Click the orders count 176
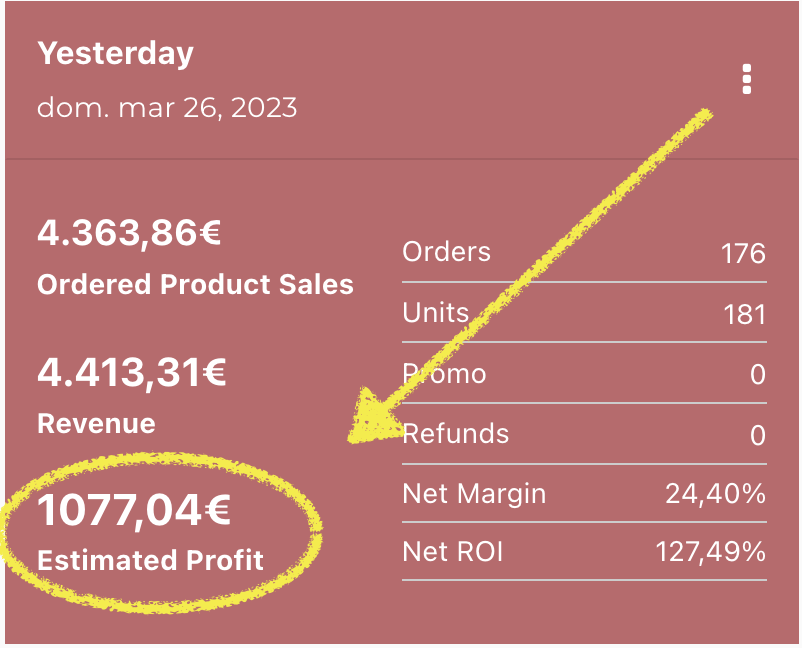The width and height of the screenshot is (802, 648). tap(743, 253)
